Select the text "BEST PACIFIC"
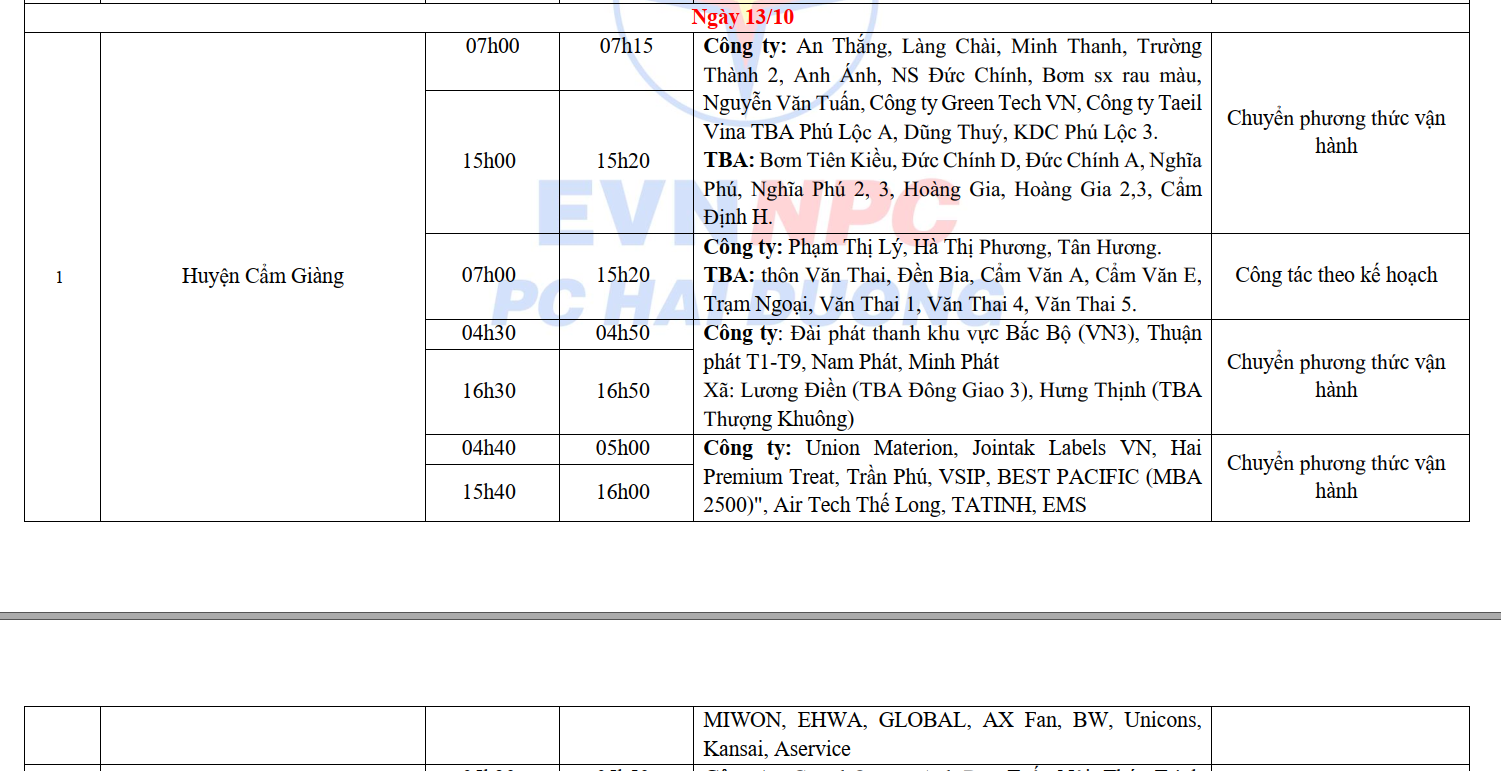Screen dimensions: 1501x771 click(x=1069, y=477)
